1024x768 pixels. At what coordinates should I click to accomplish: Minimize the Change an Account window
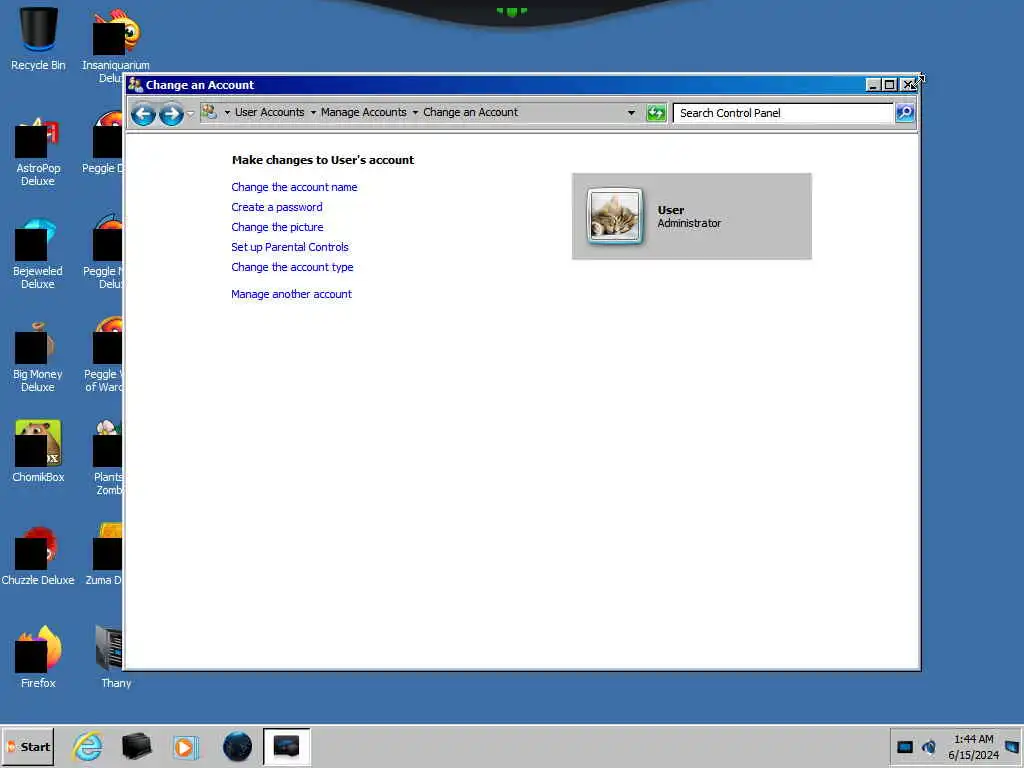872,85
